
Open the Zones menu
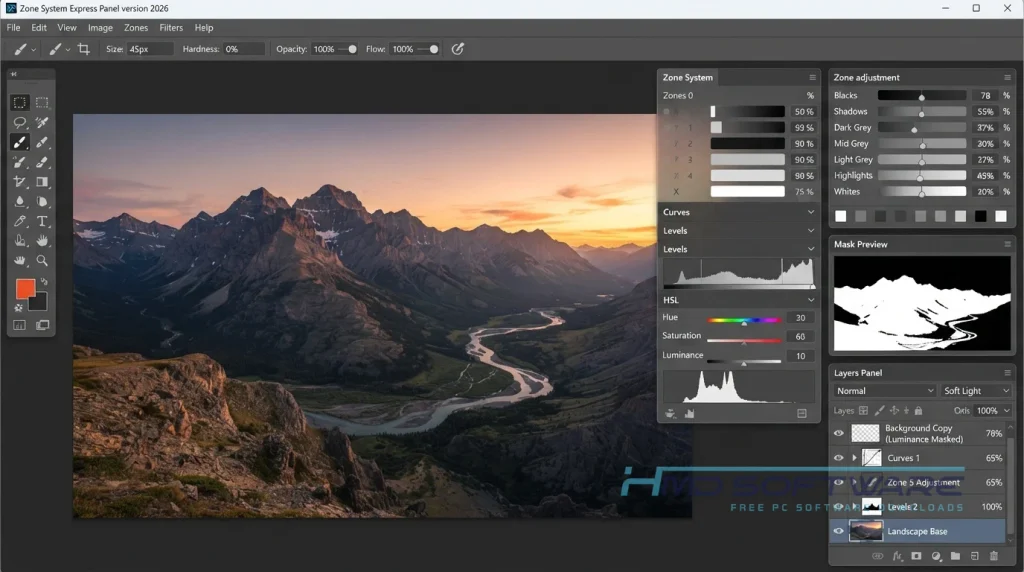[136, 27]
